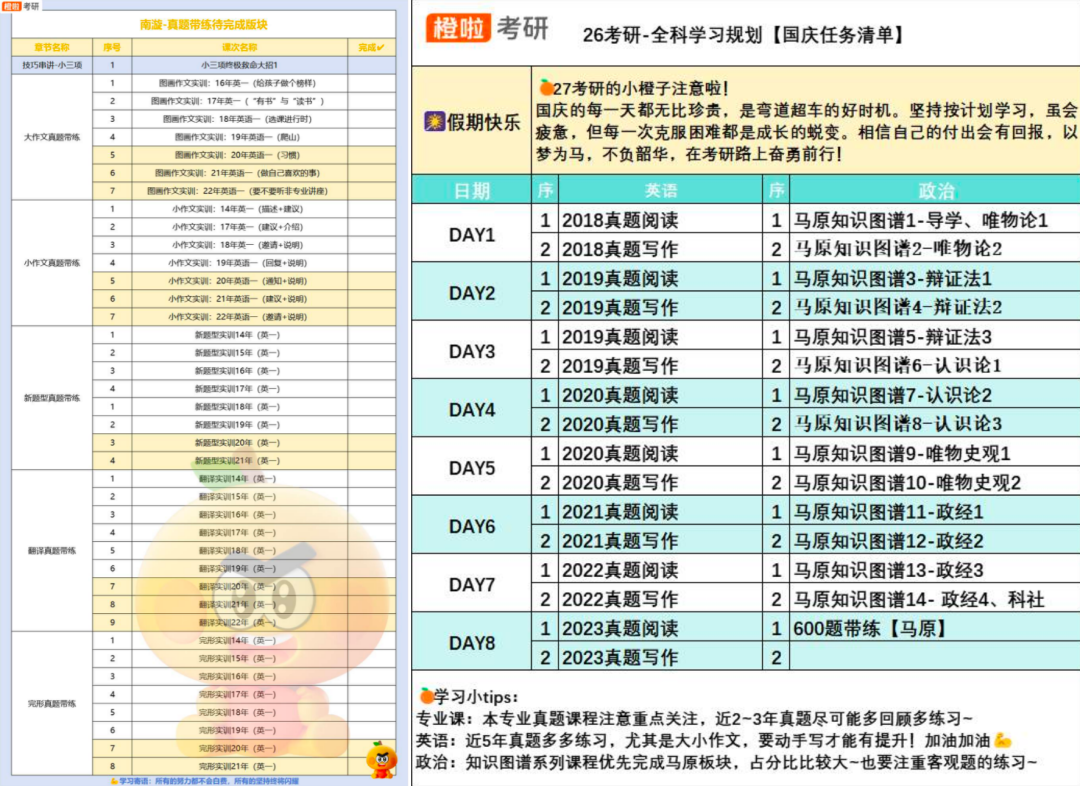Select the 马原知识图谱14- 政经4、科社 cell
1080x786 pixels.
tap(935, 599)
